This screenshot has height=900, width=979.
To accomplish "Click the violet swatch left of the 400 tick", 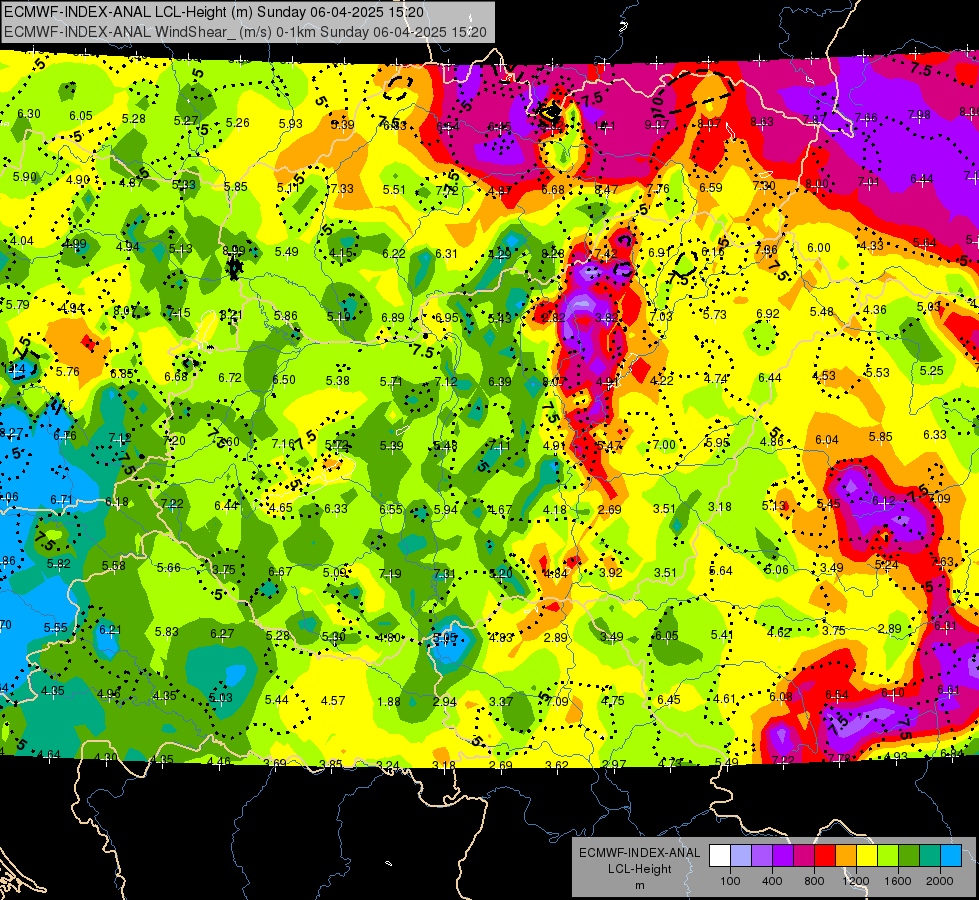I will [x=762, y=856].
